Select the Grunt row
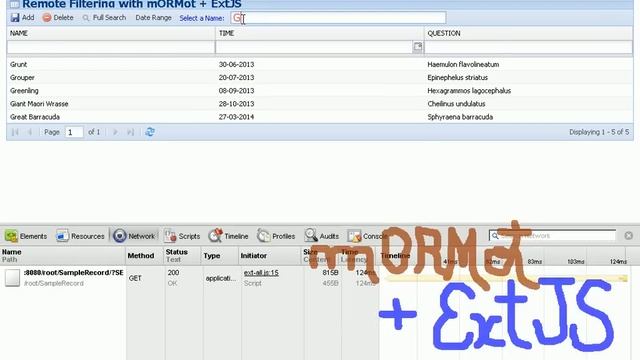 (320, 64)
